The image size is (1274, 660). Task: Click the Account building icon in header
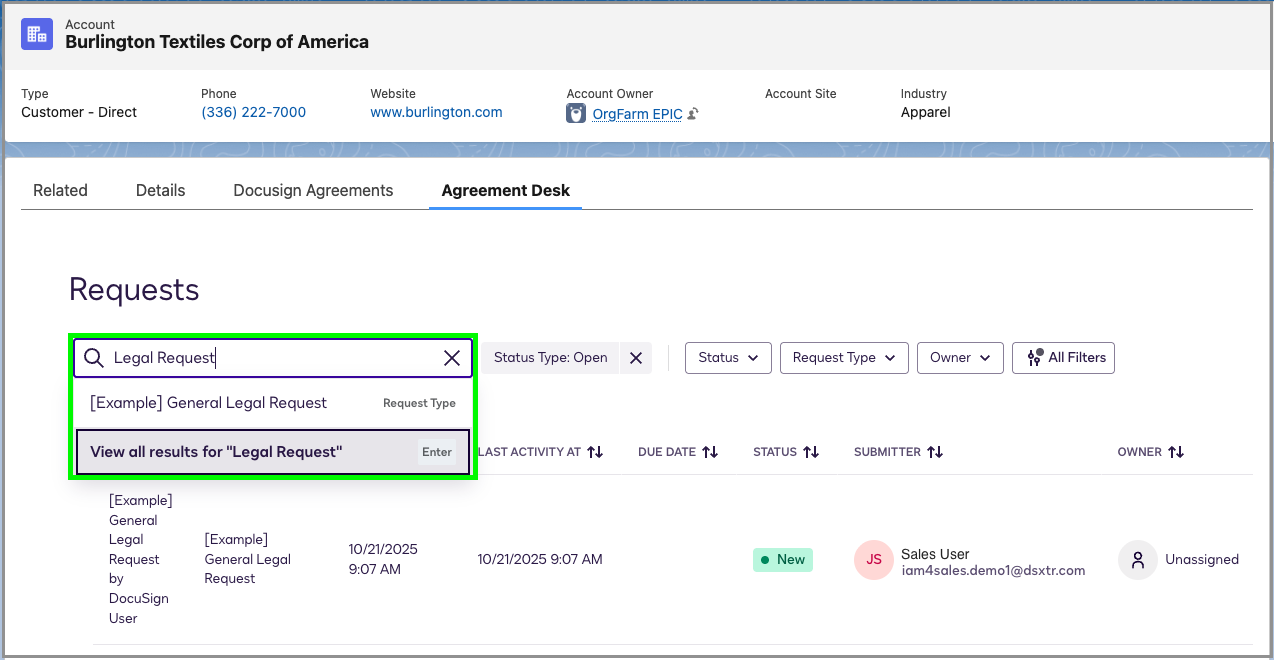(x=36, y=33)
